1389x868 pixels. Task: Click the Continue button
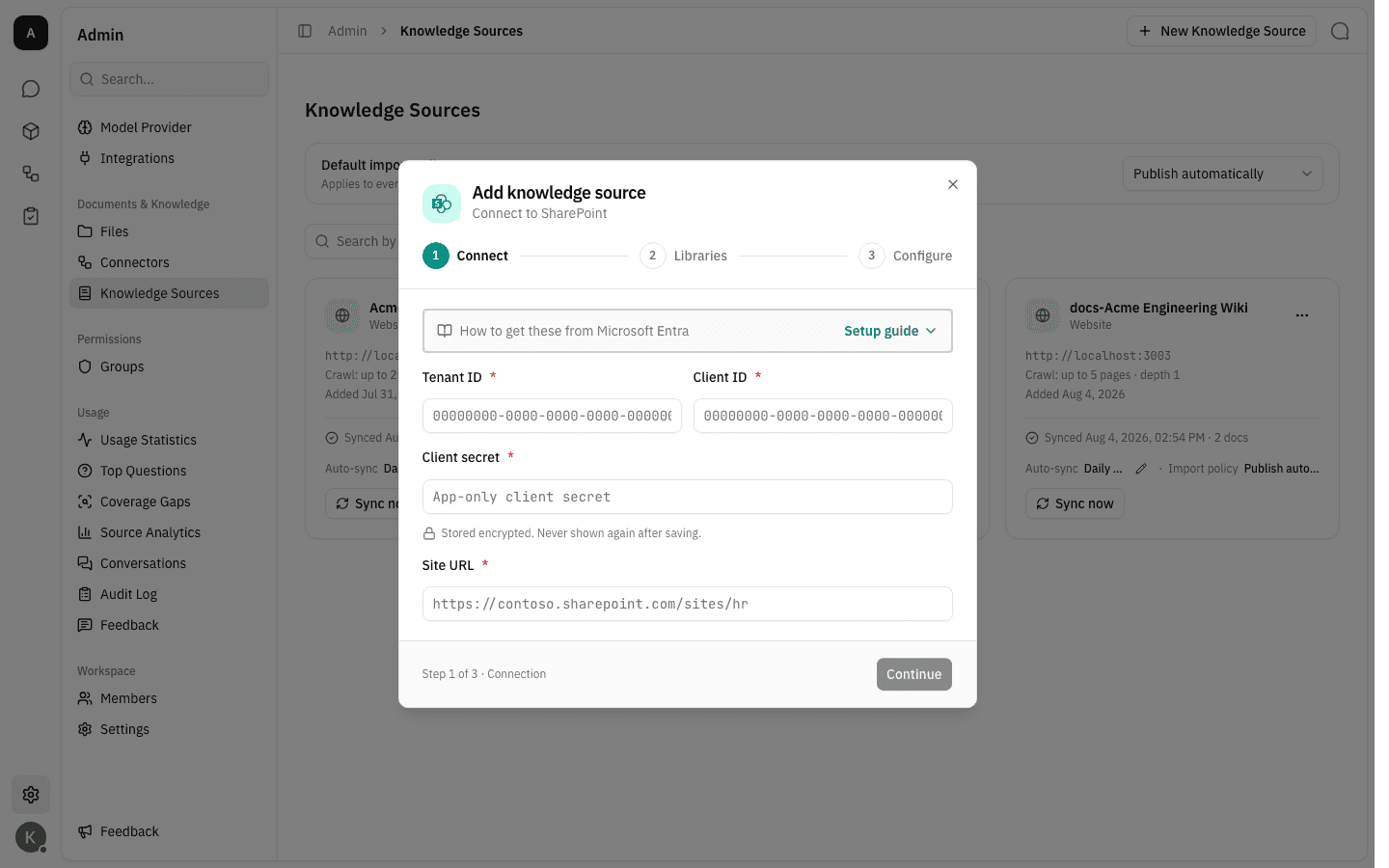(x=913, y=674)
